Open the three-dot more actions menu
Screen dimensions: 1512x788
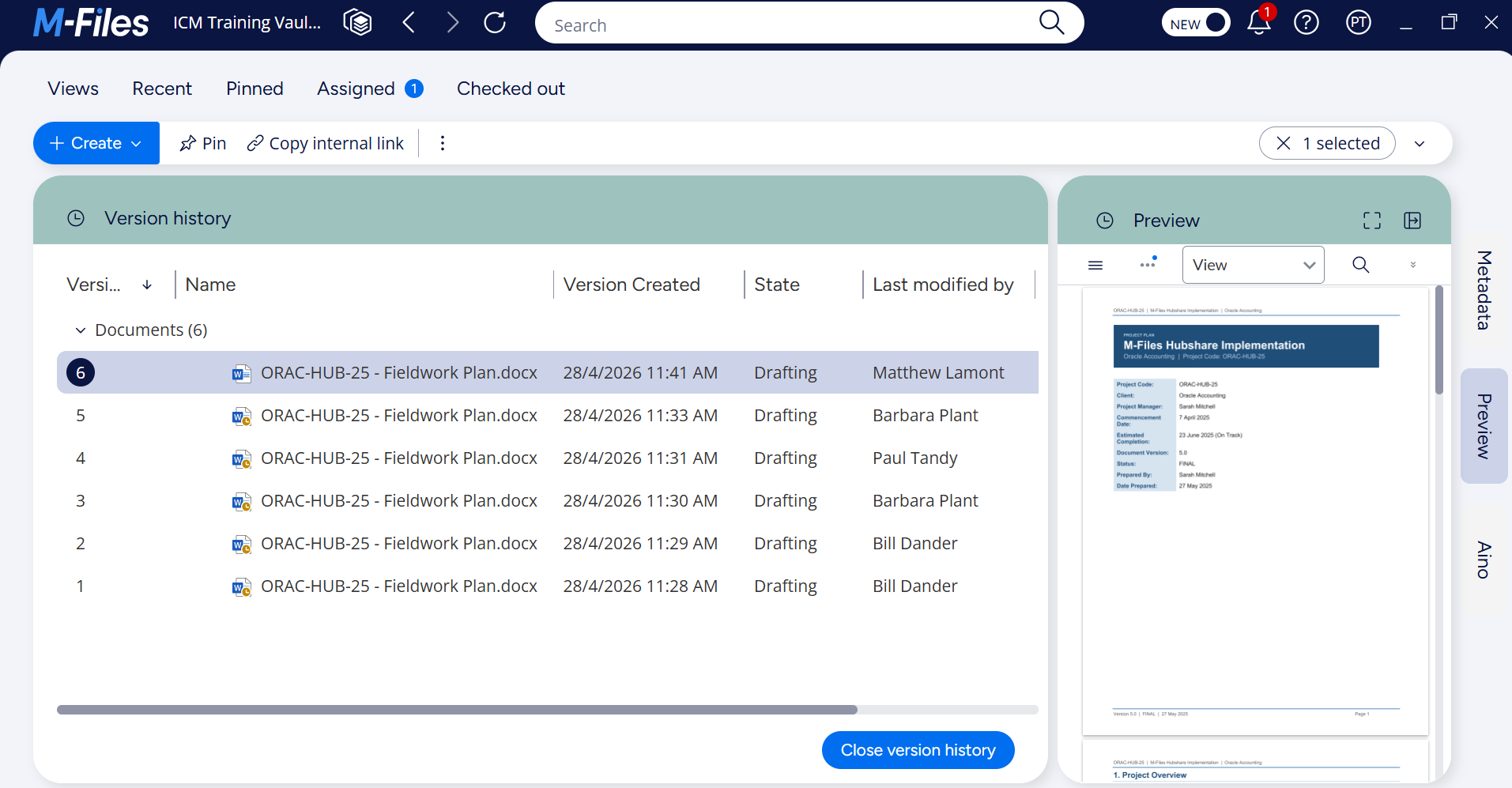[443, 143]
